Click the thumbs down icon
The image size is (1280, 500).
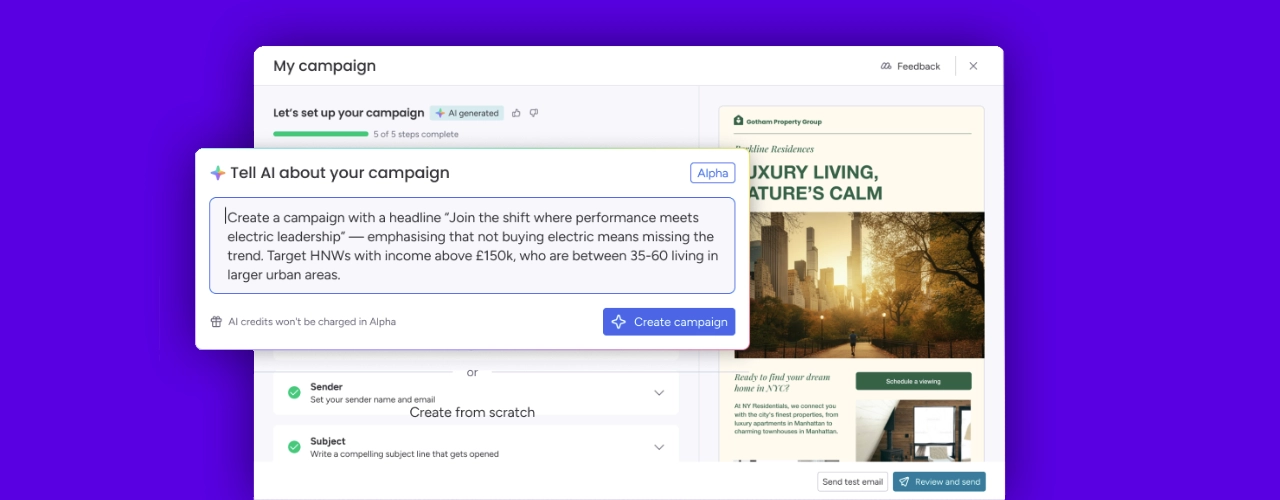pyautogui.click(x=534, y=113)
